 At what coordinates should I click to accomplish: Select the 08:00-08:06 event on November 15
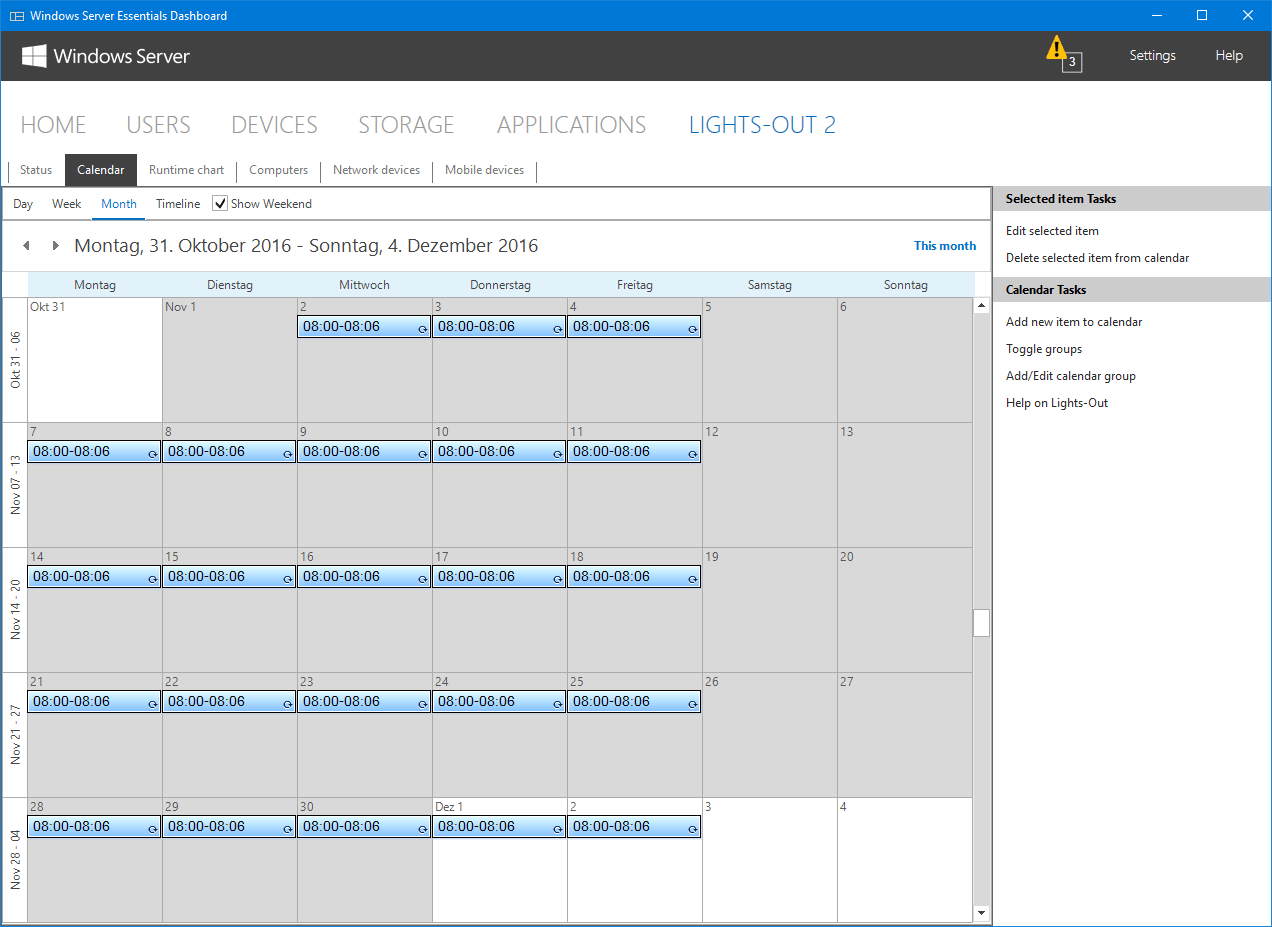click(229, 577)
